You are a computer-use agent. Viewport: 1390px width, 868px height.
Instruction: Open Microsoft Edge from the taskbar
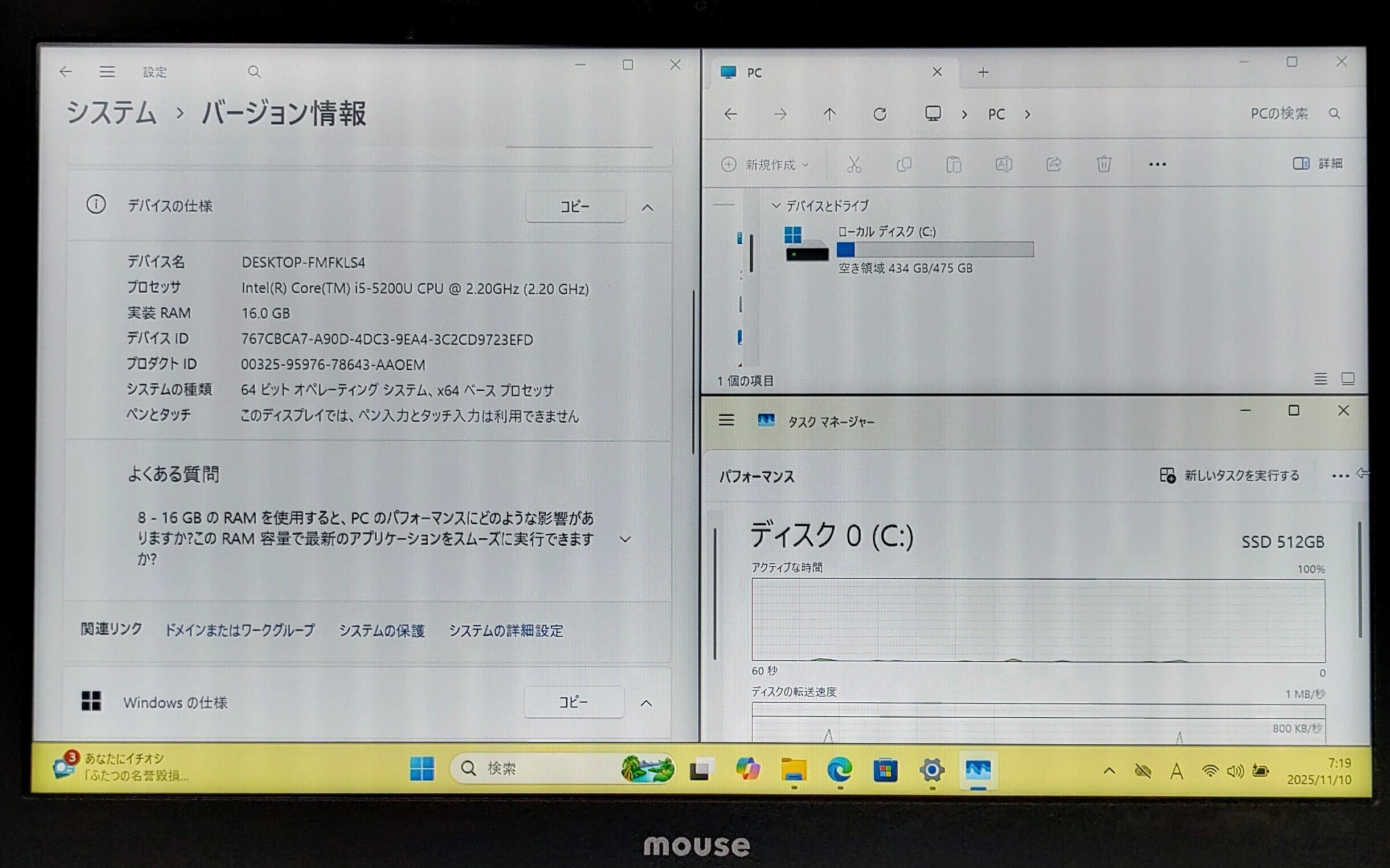(839, 770)
